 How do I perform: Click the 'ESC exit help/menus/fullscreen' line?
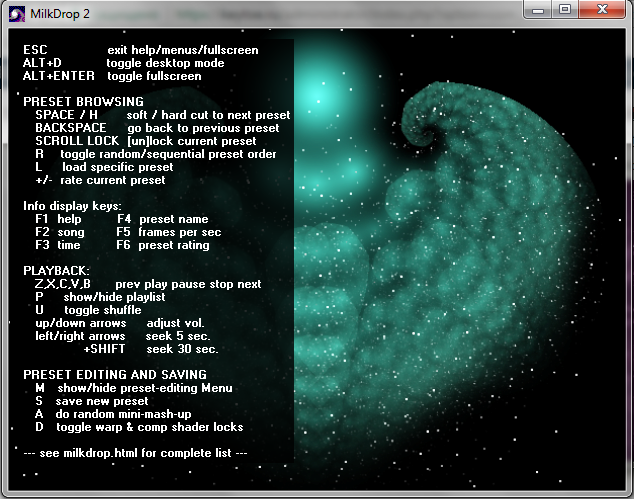140,50
